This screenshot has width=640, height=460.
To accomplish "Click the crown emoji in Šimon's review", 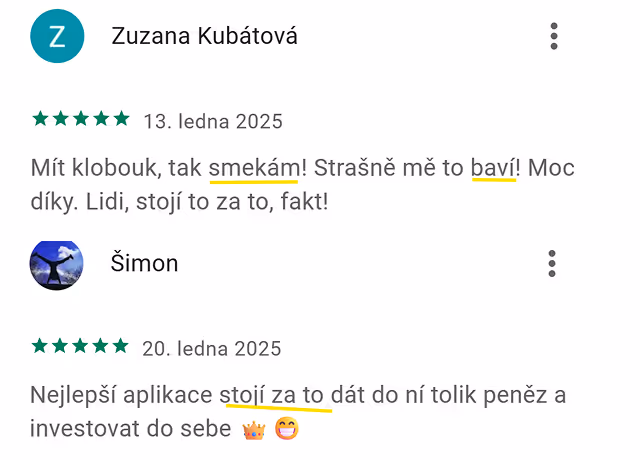I will click(x=254, y=429).
